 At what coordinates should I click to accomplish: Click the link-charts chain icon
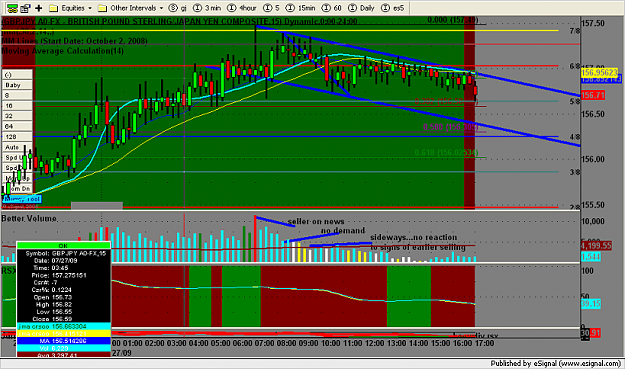pos(12,8)
